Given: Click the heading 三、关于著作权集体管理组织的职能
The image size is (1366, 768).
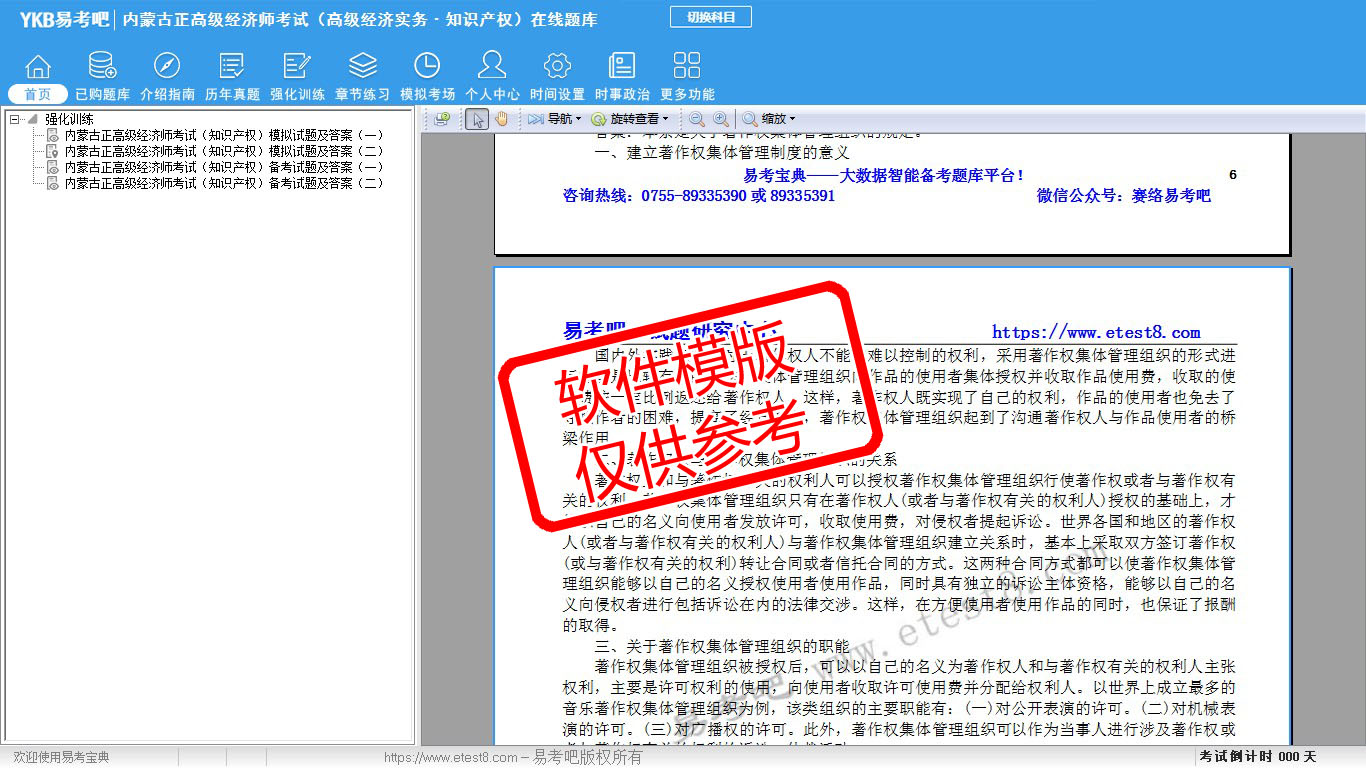Looking at the screenshot, I should pyautogui.click(x=722, y=646).
